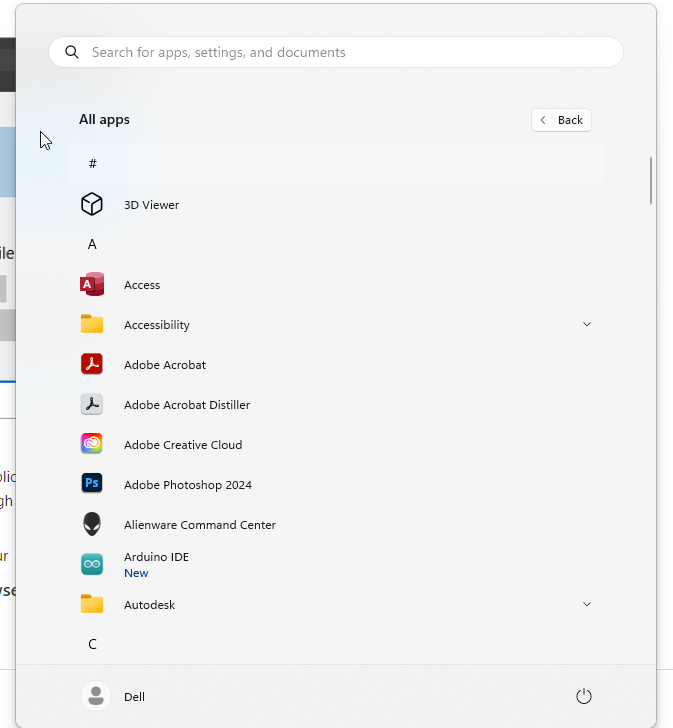Expand the Autodesk folder chevron
The height and width of the screenshot is (728, 673).
point(587,604)
